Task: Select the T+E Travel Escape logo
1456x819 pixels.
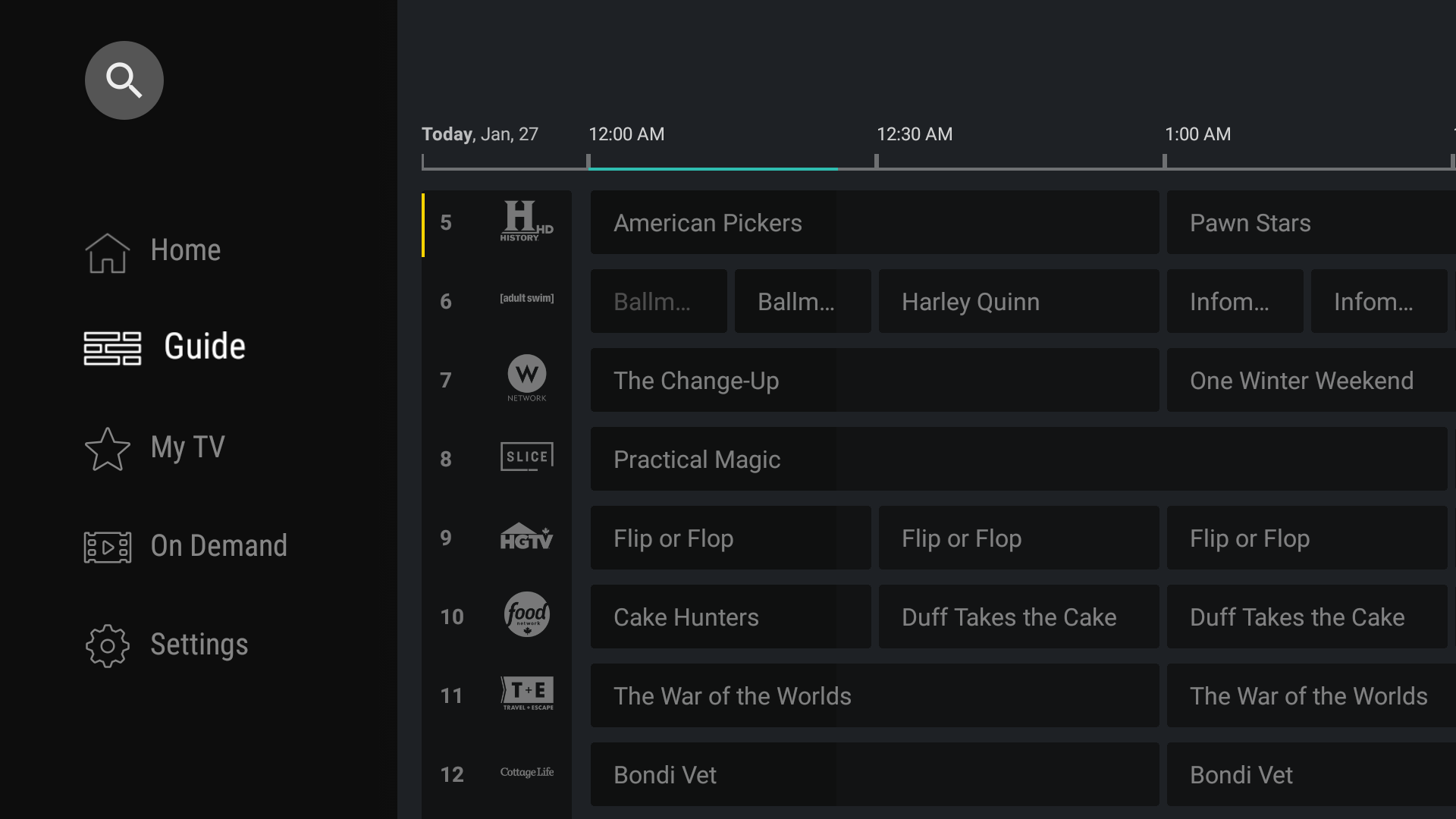Action: pyautogui.click(x=526, y=694)
